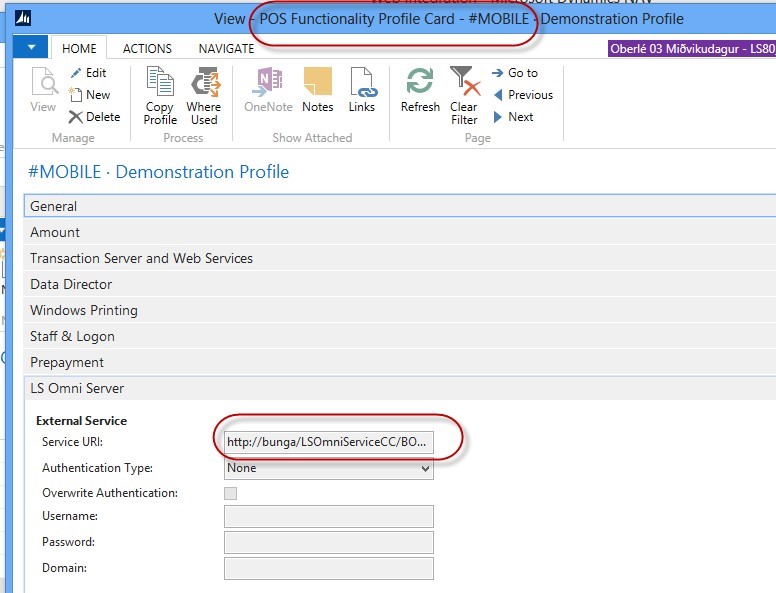Expand the General FastTab
The height and width of the screenshot is (593, 776).
(54, 206)
